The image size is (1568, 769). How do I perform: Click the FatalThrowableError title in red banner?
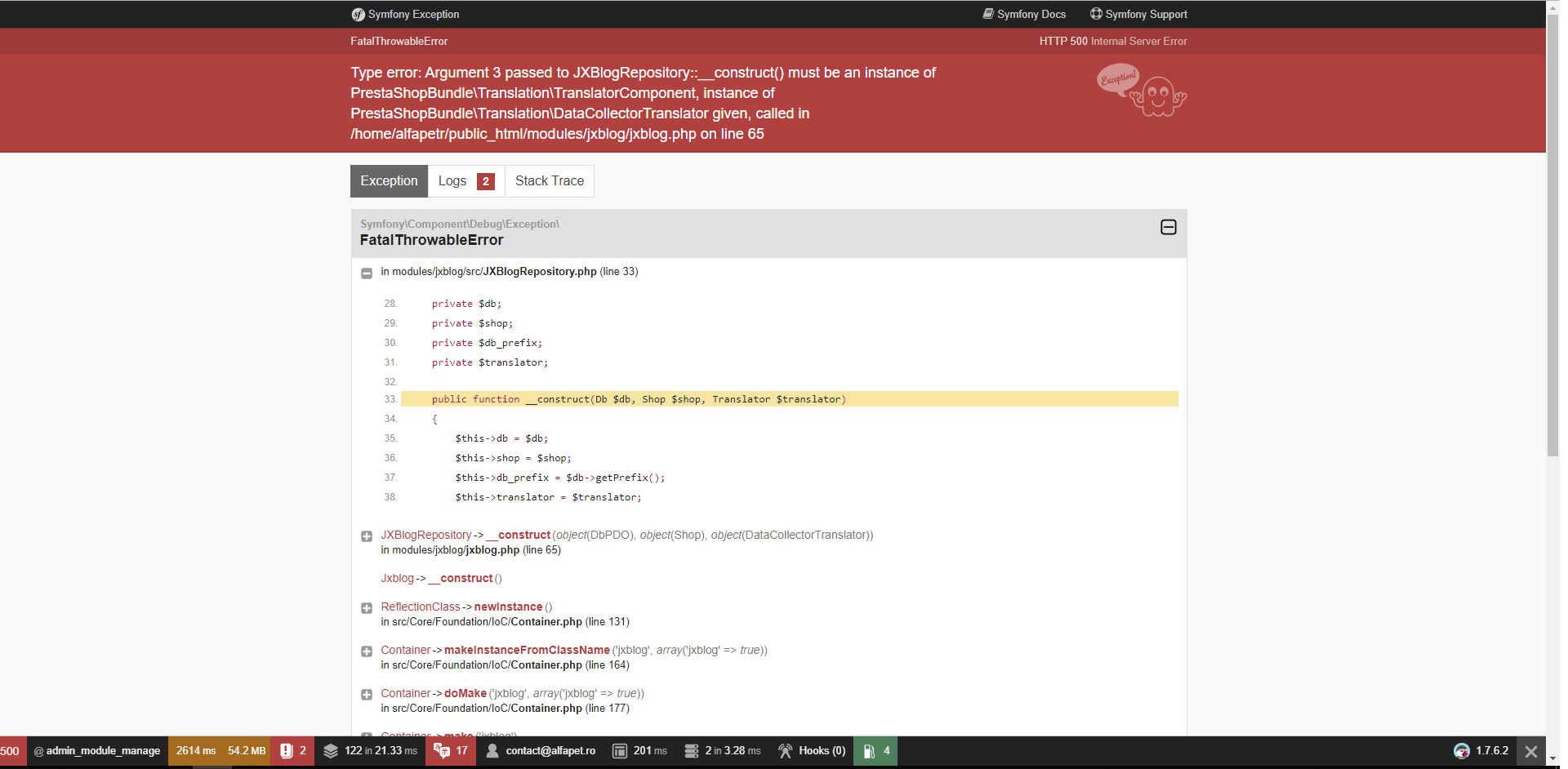pyautogui.click(x=399, y=41)
